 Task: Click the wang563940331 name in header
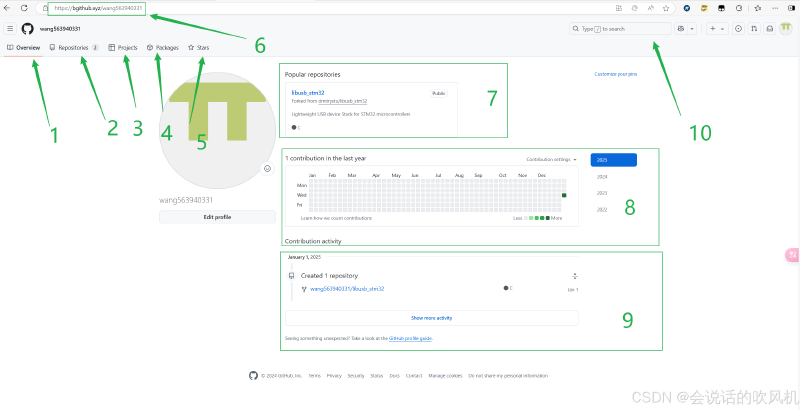(60, 29)
